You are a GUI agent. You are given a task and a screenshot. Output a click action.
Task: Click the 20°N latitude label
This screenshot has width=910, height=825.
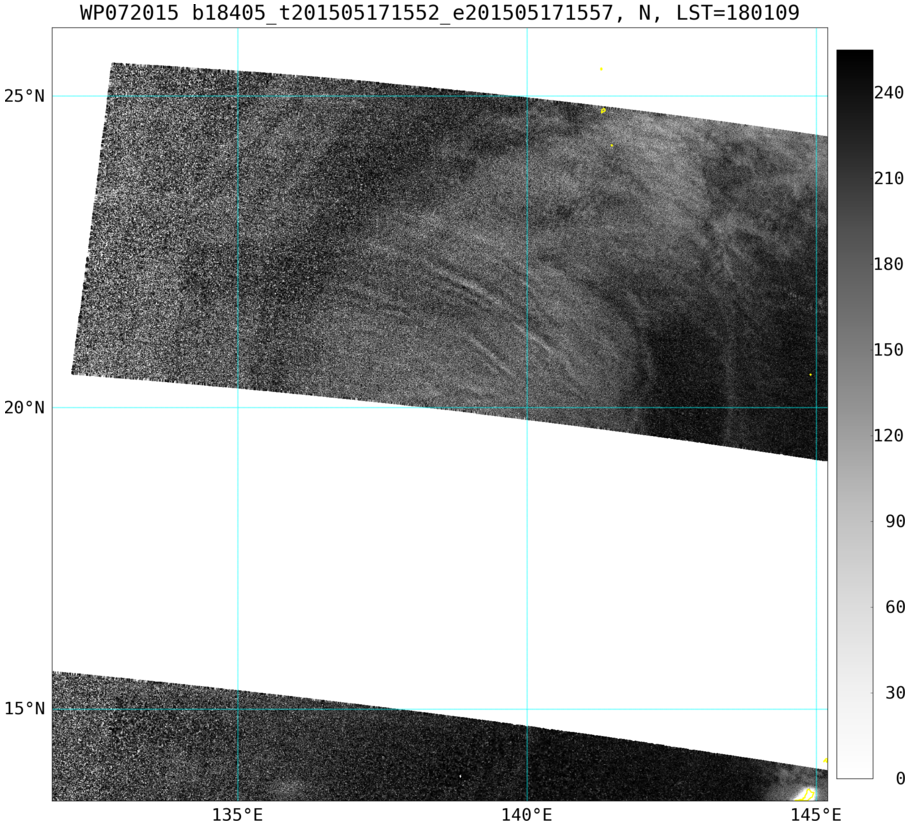point(24,408)
